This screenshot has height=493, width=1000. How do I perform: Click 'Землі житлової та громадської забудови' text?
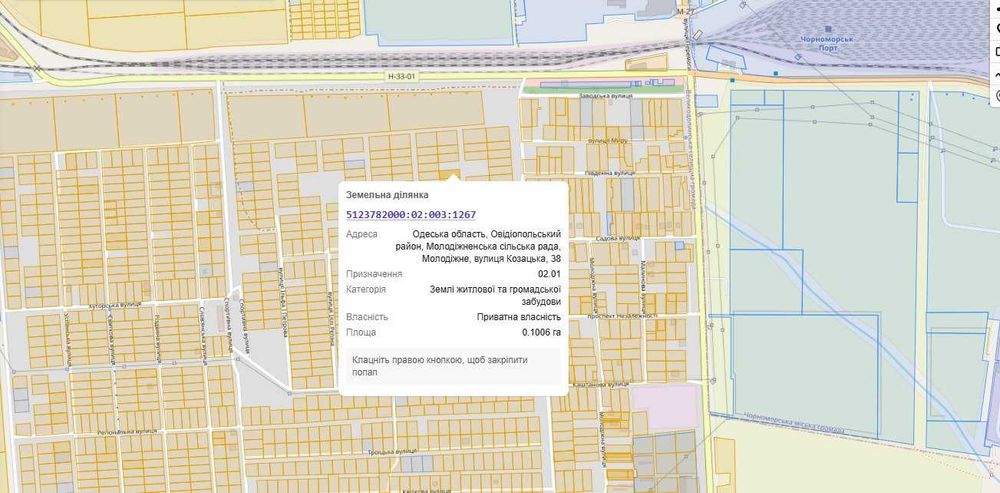coord(496,295)
